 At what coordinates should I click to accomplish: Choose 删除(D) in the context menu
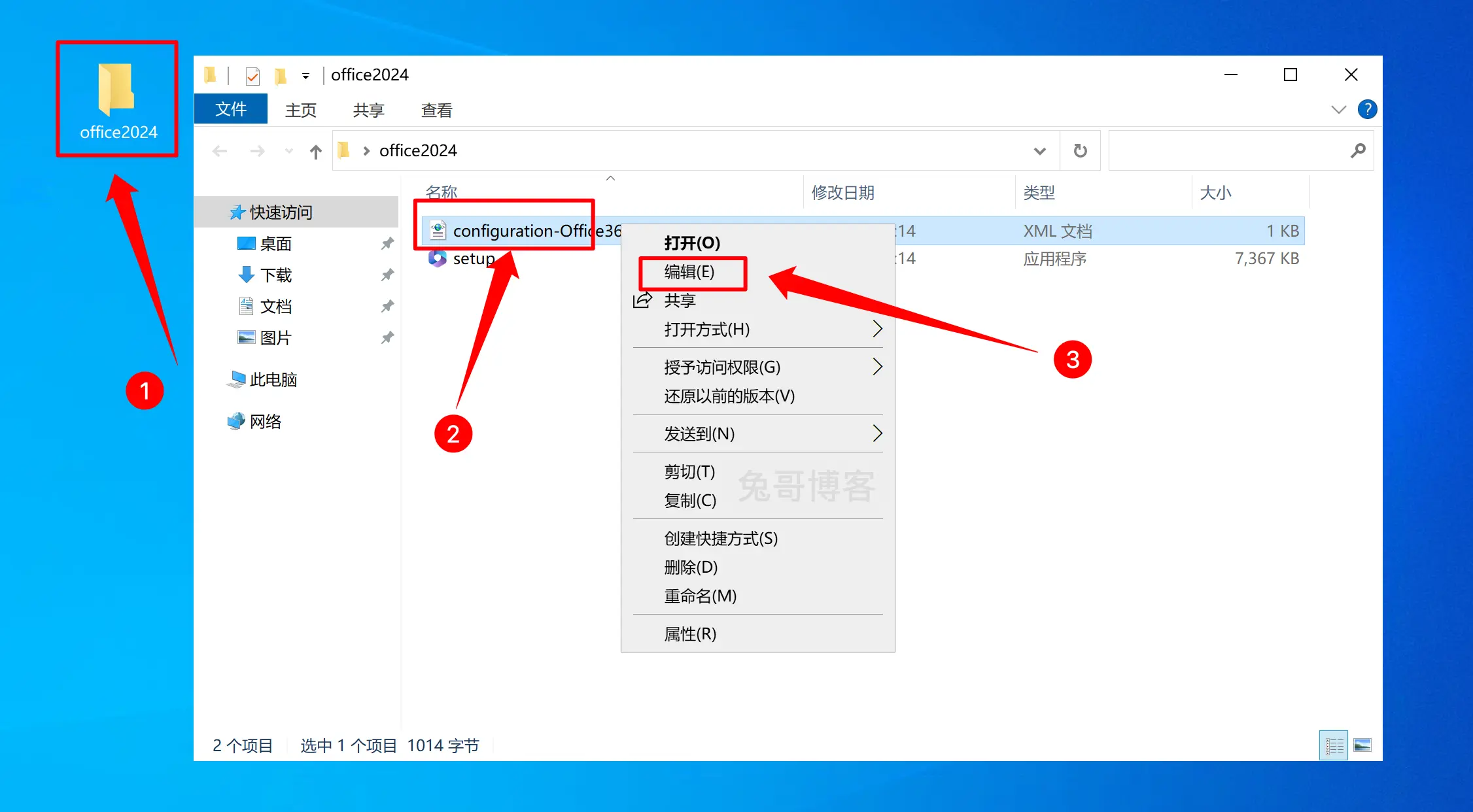pos(757,567)
